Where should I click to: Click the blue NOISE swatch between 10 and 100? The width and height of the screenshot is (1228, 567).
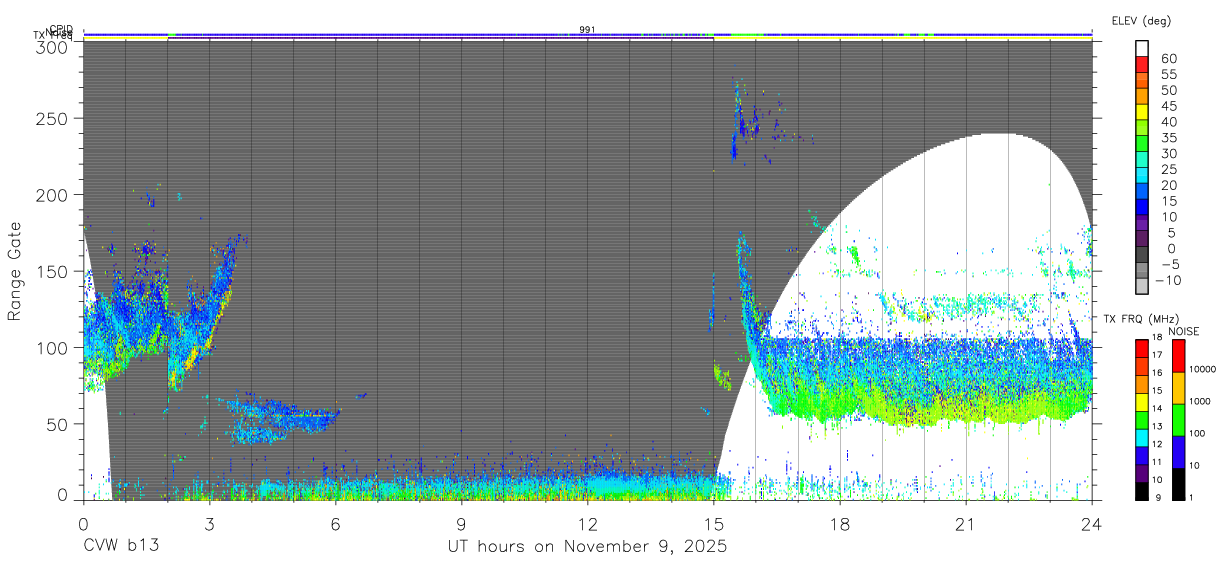(1178, 452)
